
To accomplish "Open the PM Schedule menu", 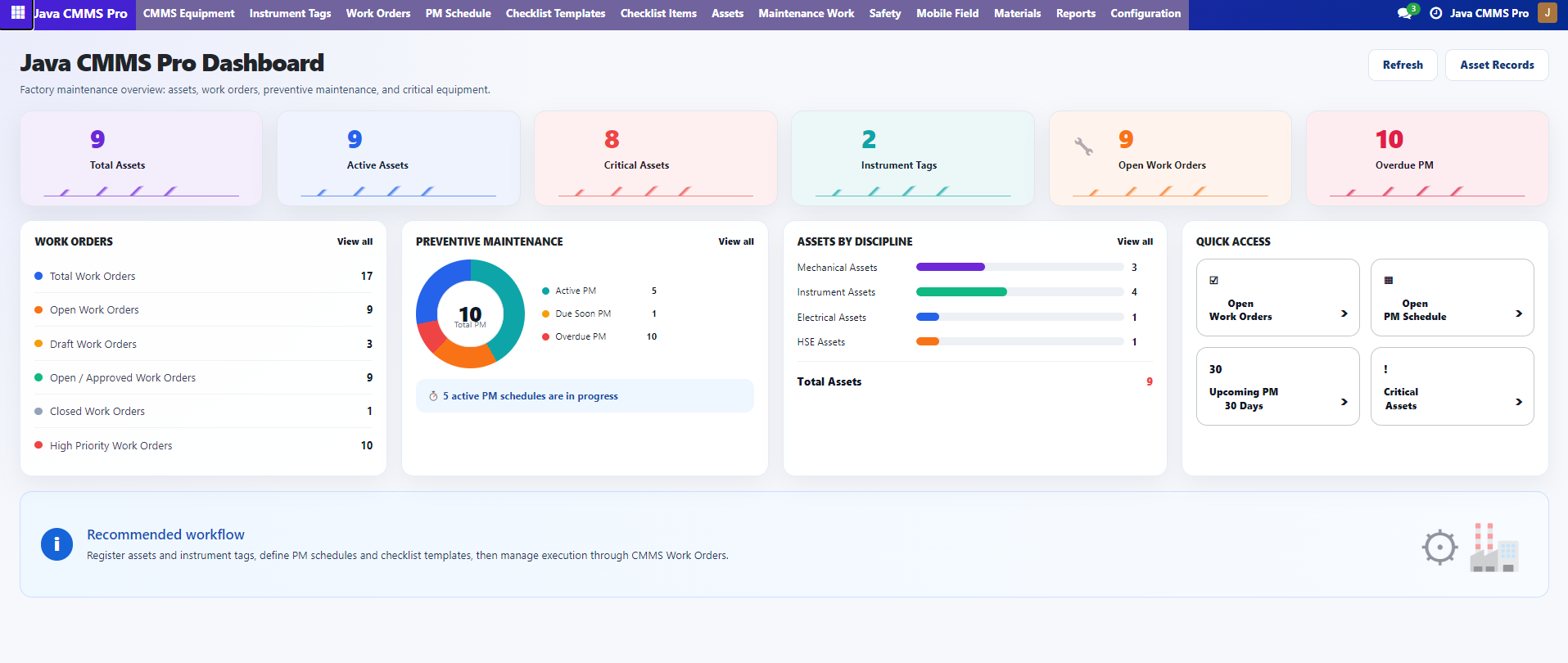I will (x=458, y=14).
